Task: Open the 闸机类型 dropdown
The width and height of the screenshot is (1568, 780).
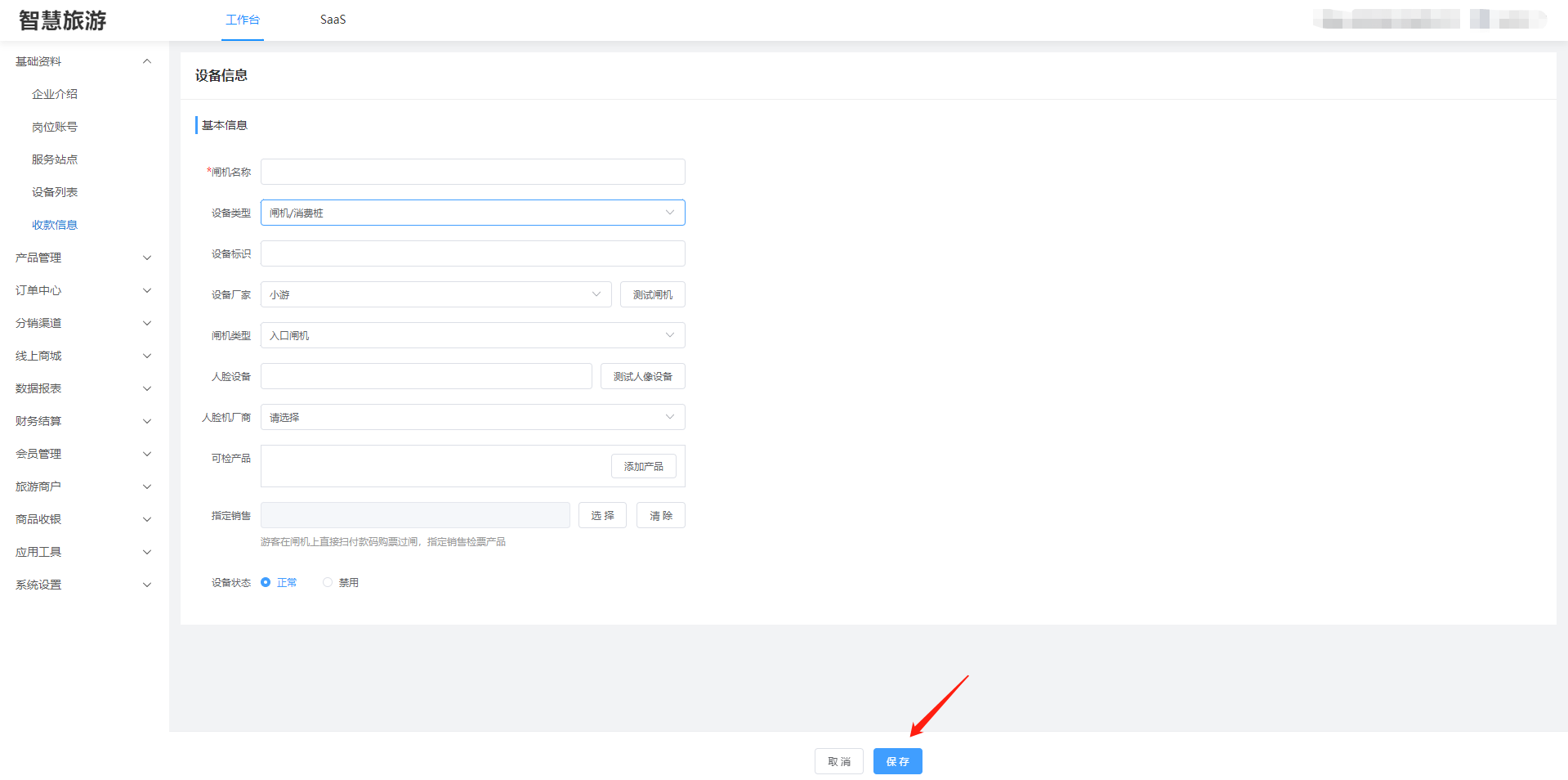Action: (x=472, y=335)
